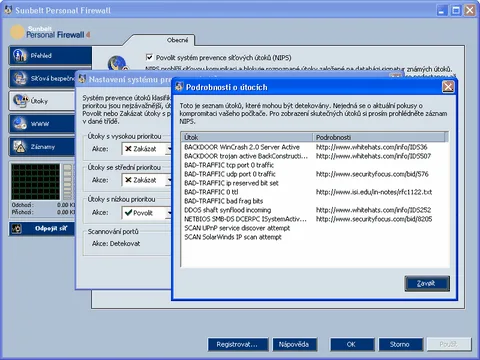The image size is (480, 360).
Task: Click the securityfocus.com/bid/576 details cell
Action: click(x=372, y=174)
